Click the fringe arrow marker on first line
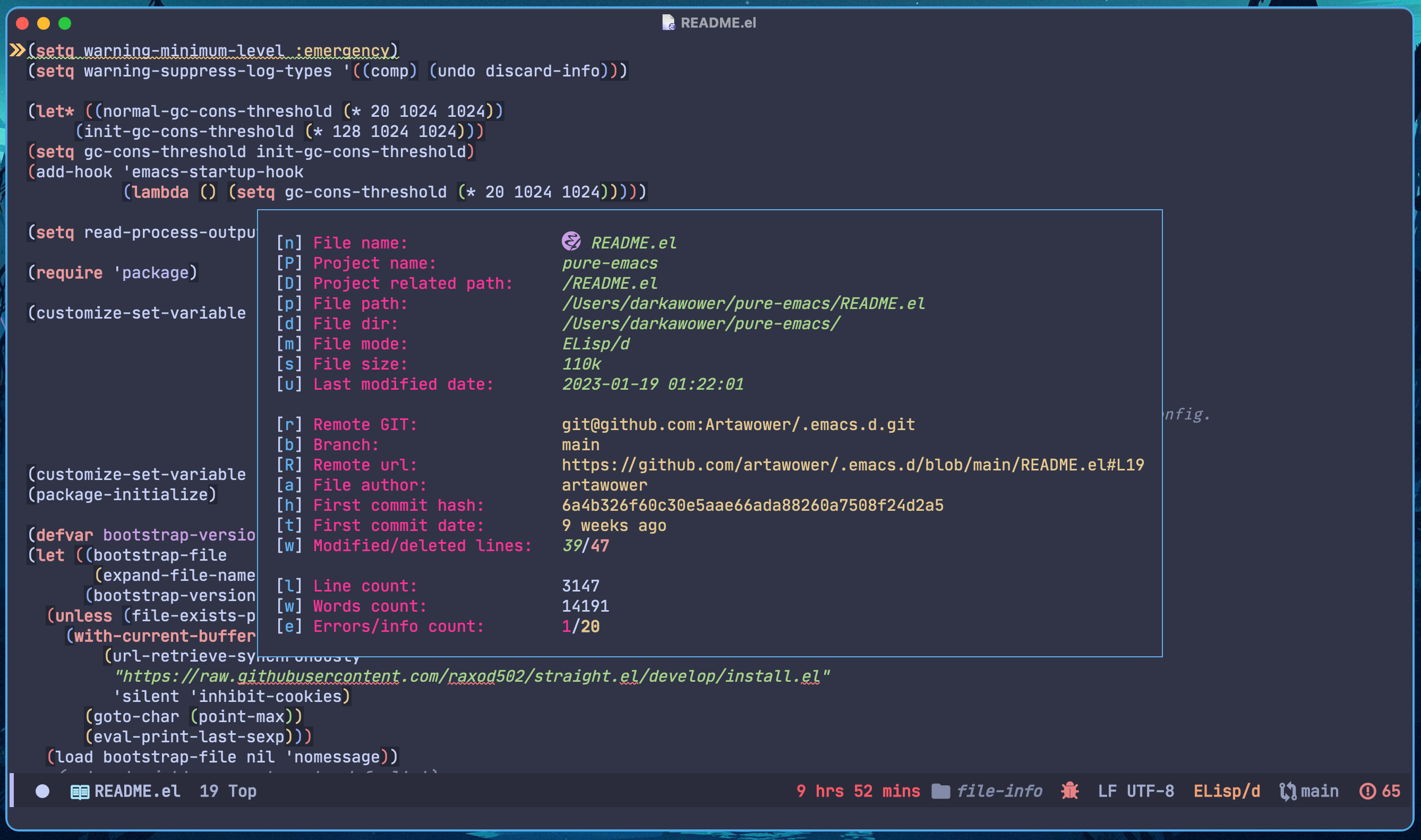This screenshot has width=1421, height=840. pyautogui.click(x=17, y=50)
